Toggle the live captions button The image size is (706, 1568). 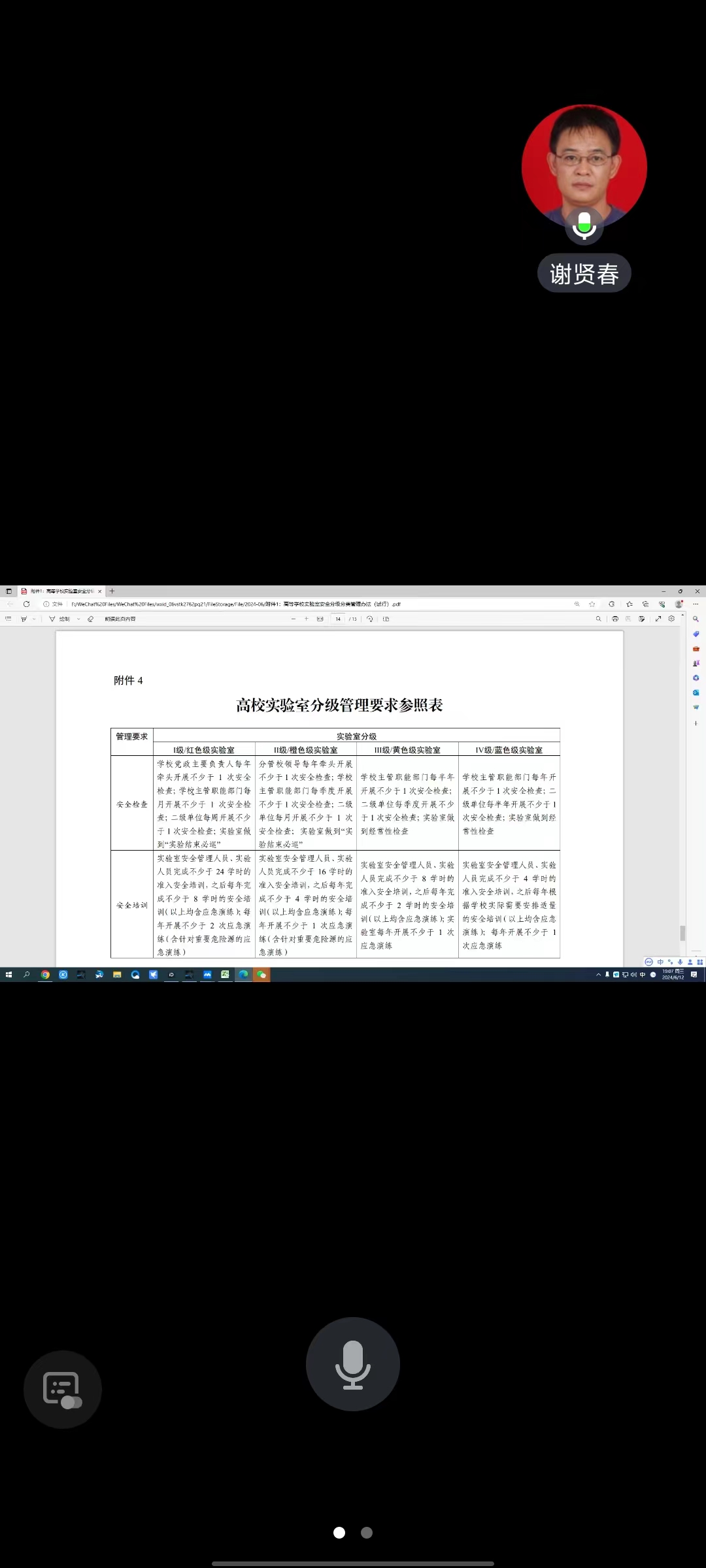click(62, 1389)
